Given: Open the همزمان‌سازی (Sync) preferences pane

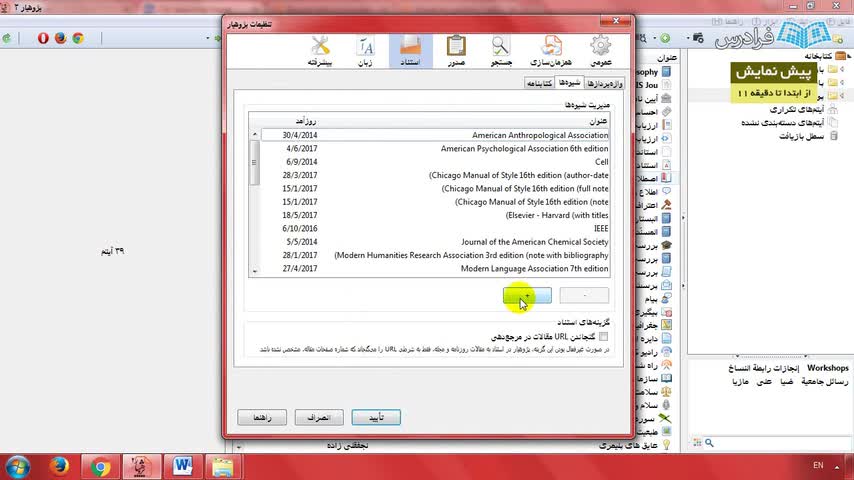Looking at the screenshot, I should 551,51.
